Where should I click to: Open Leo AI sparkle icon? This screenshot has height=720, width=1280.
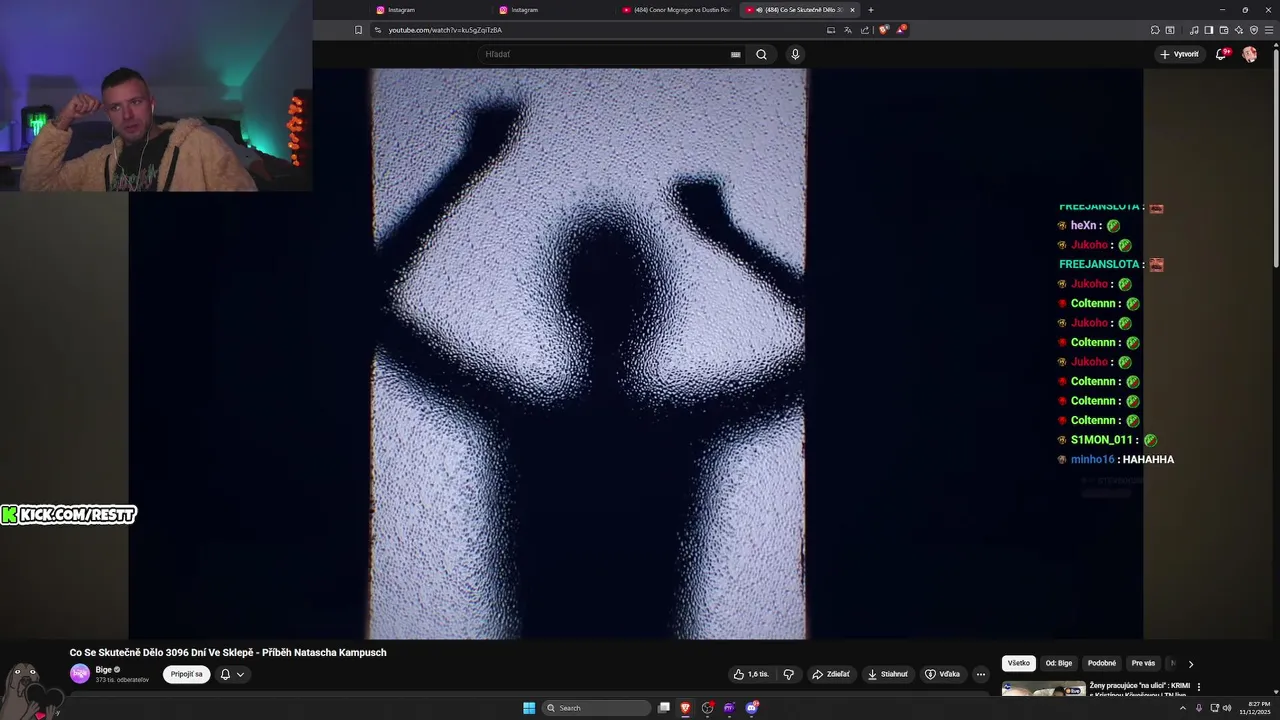coord(1239,30)
